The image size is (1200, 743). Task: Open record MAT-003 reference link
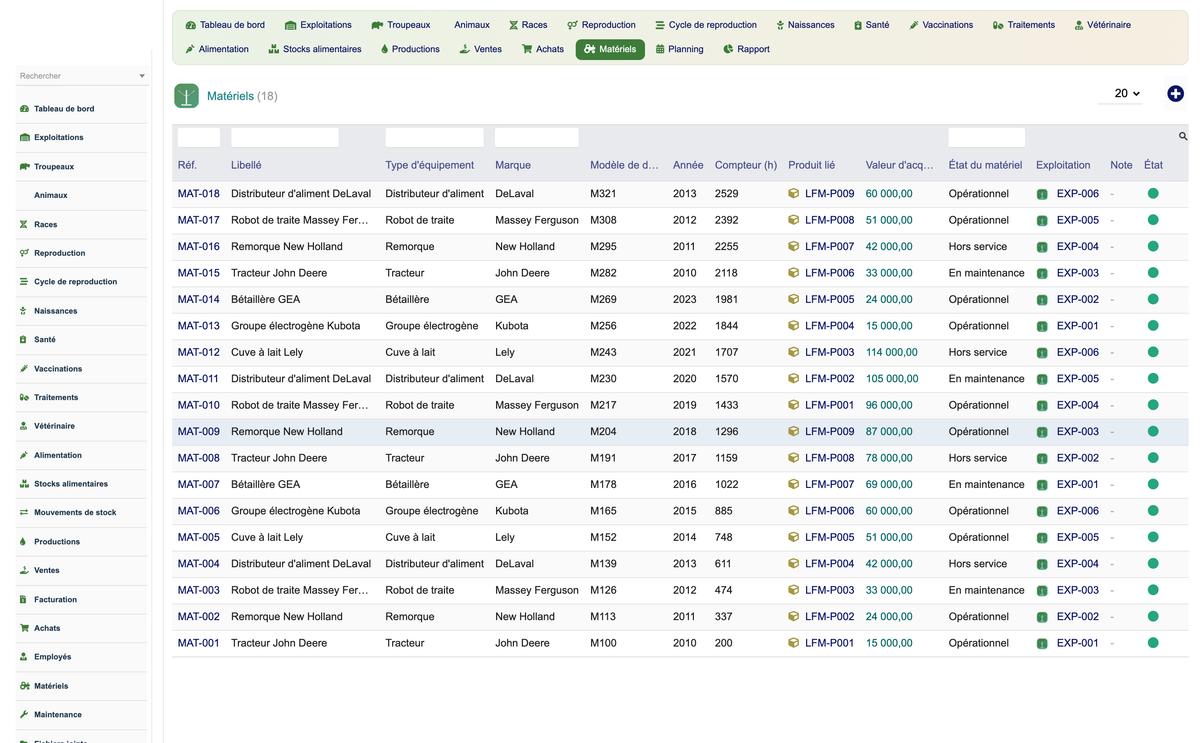pyautogui.click(x=199, y=590)
